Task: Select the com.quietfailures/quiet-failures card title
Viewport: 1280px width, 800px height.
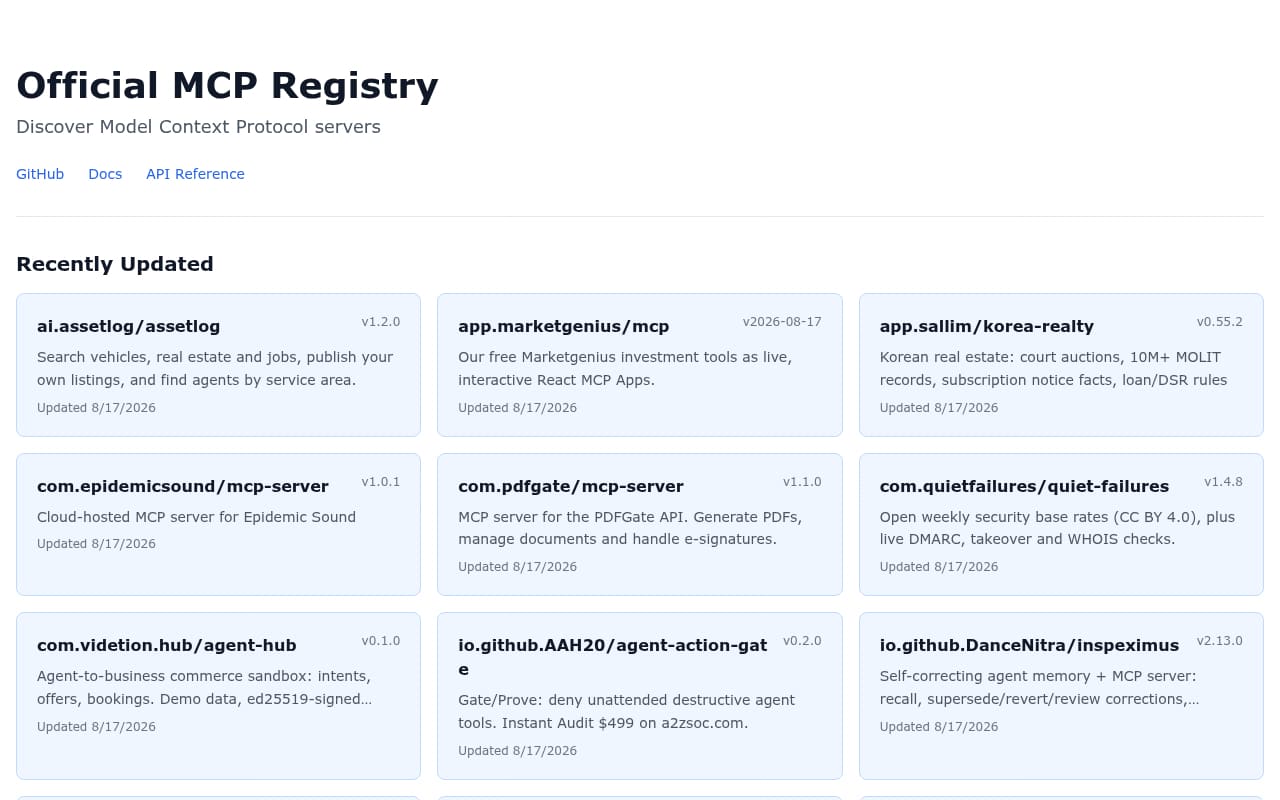Action: click(x=1024, y=486)
